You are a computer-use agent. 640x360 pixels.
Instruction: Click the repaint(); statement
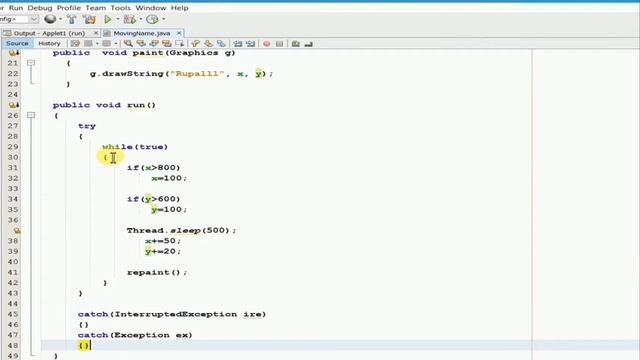157,272
